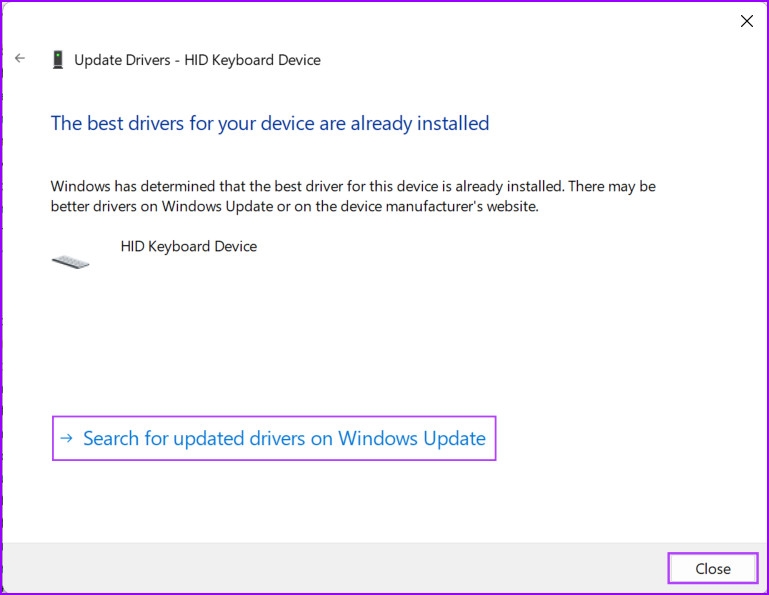
Task: Click the keyboard device icon
Action: coord(71,262)
